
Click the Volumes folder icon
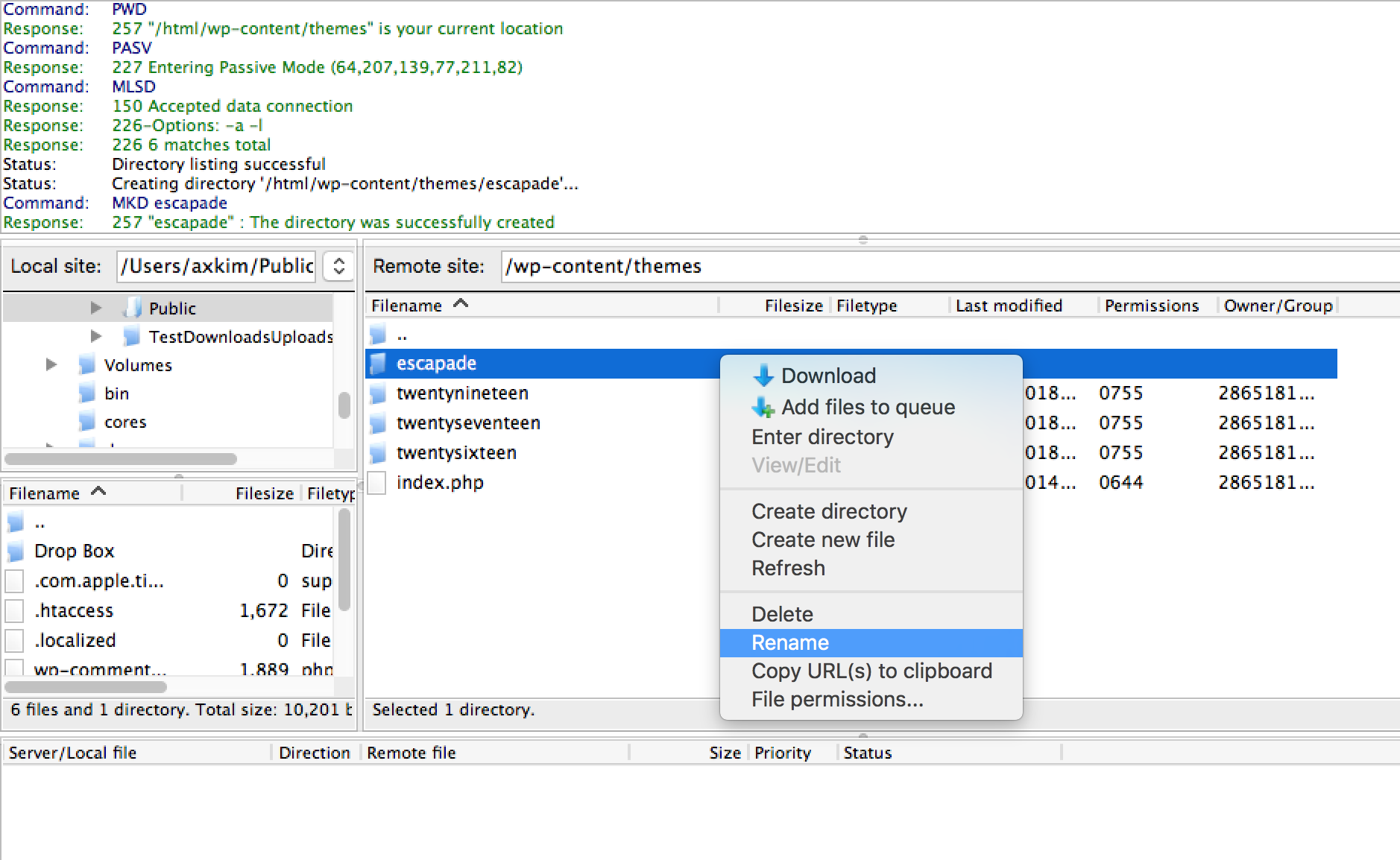87,364
